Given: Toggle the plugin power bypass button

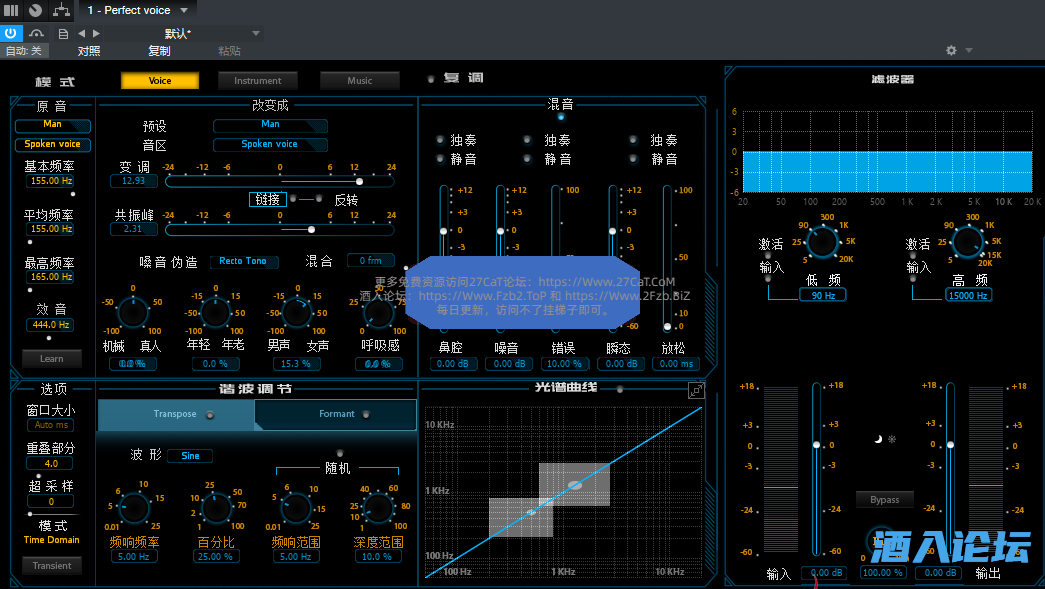Looking at the screenshot, I should coord(12,33).
